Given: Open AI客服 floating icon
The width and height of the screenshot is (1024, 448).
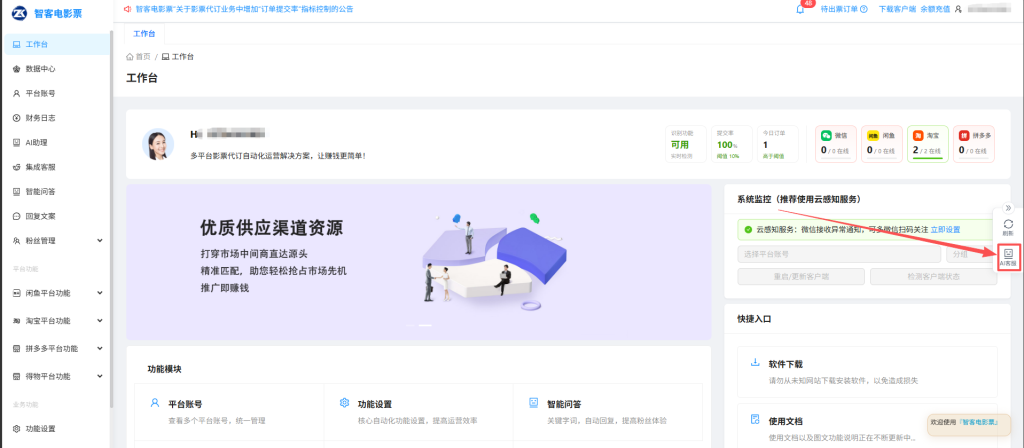Looking at the screenshot, I should click(x=1008, y=257).
